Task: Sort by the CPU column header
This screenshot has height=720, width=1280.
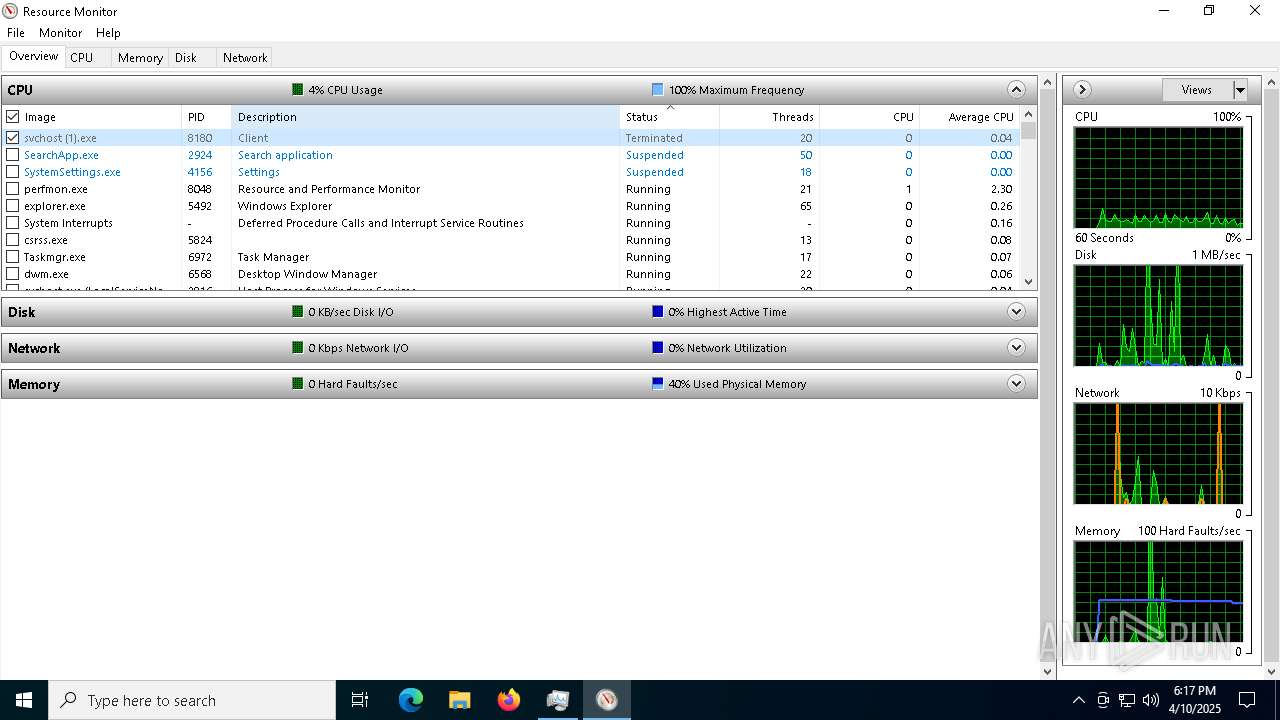Action: coord(869,117)
